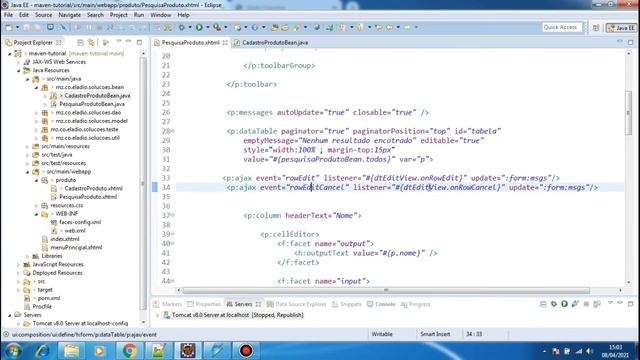Select Tomcat v8.0 Server at localhost row
This screenshot has width=640, height=360.
(238, 315)
